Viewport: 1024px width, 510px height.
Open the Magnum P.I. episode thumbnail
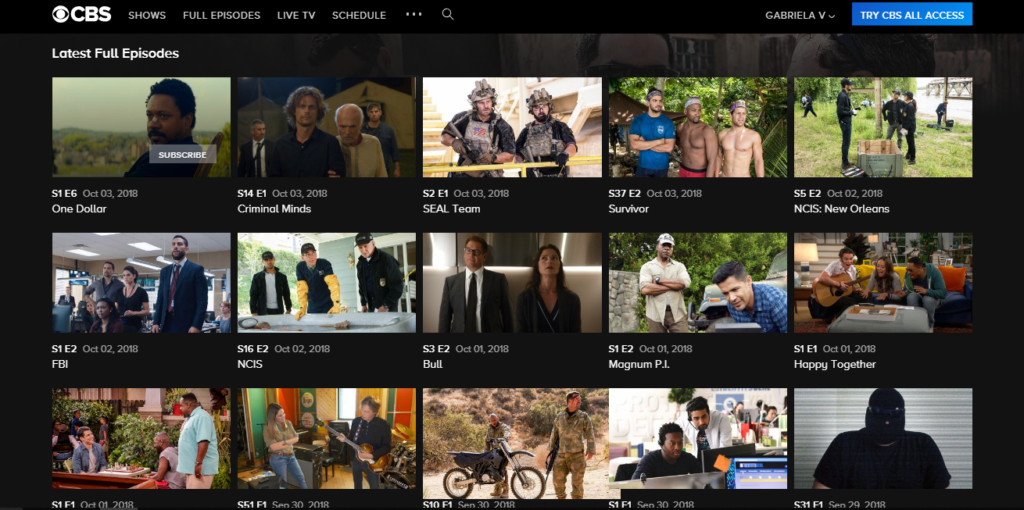[698, 283]
